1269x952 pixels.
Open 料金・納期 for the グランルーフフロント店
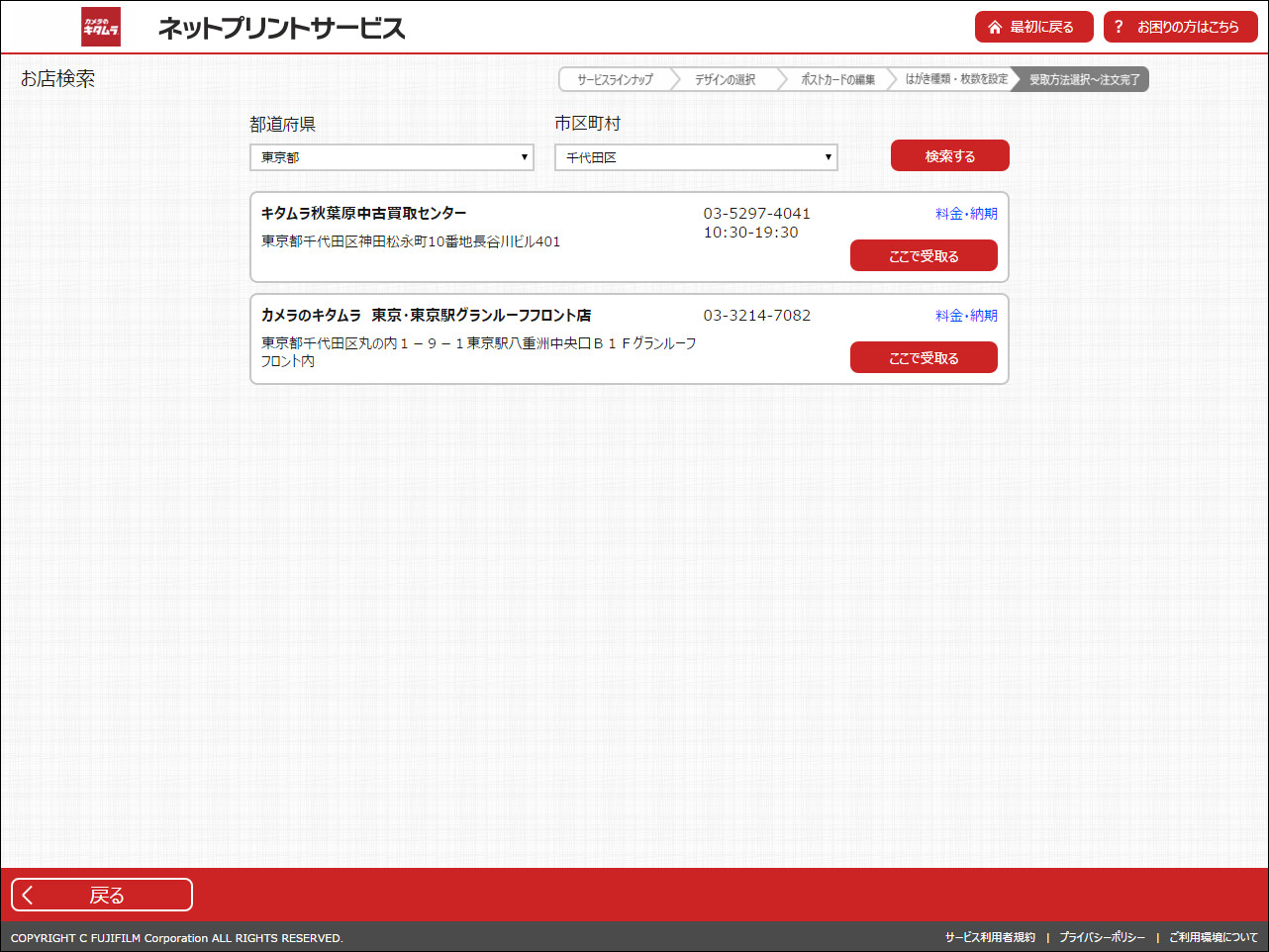click(966, 315)
